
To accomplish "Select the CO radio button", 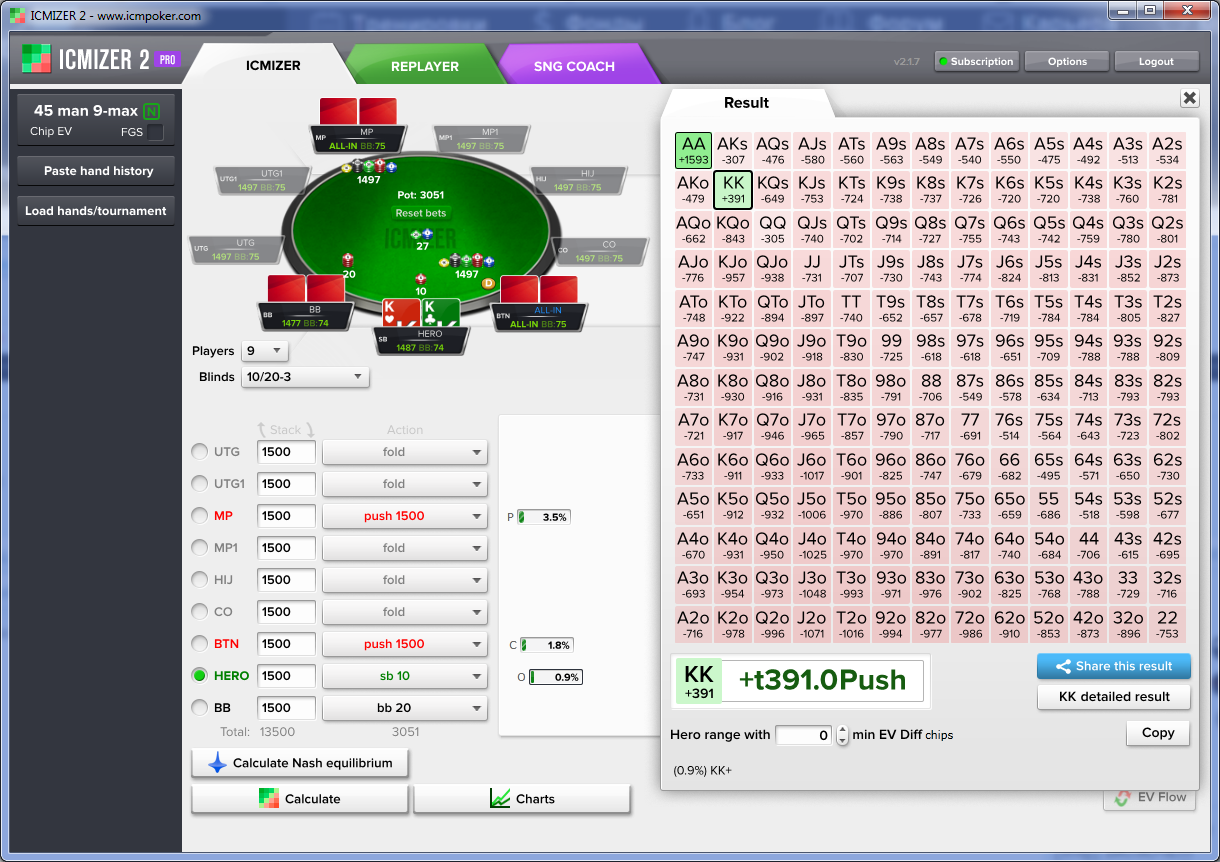I will pos(200,612).
